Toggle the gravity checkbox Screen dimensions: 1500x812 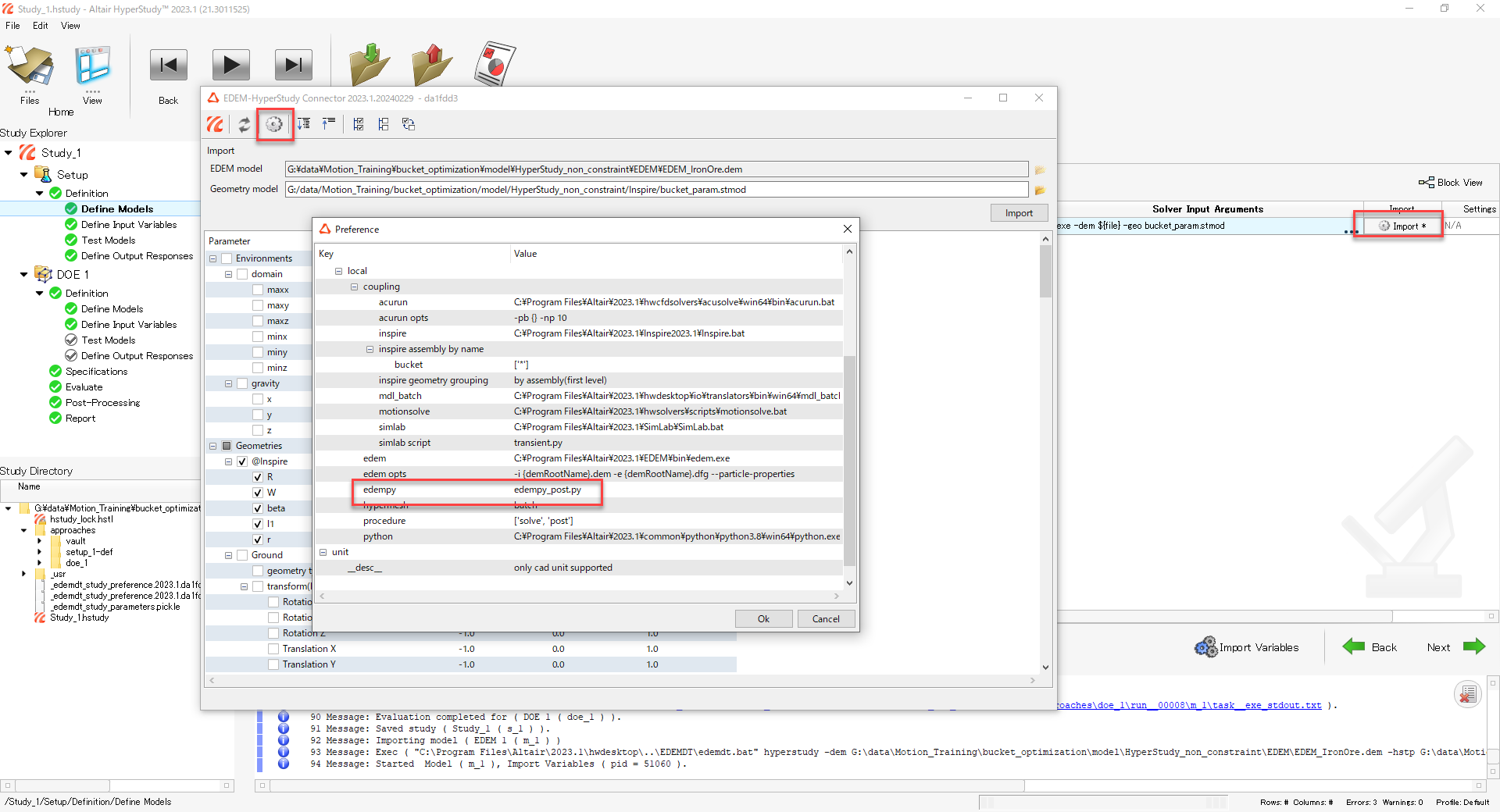click(x=242, y=383)
